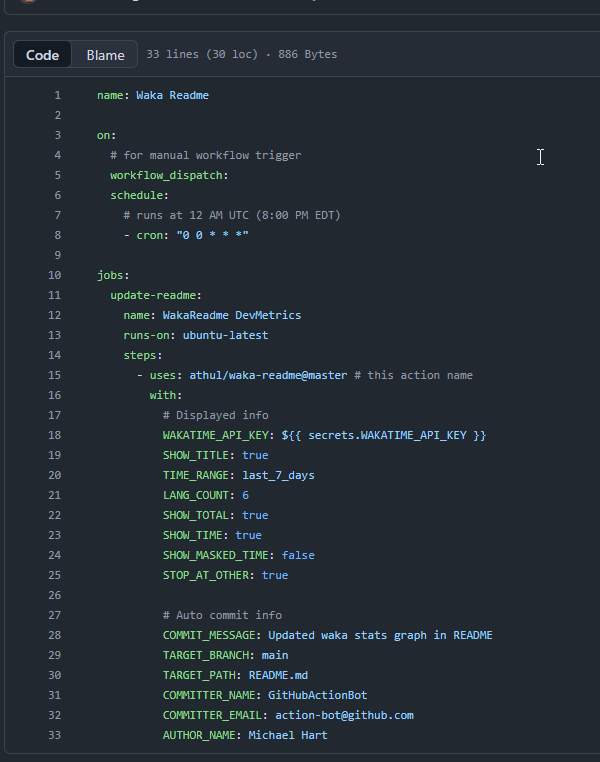Click line number 8 in gutter

click(x=57, y=235)
